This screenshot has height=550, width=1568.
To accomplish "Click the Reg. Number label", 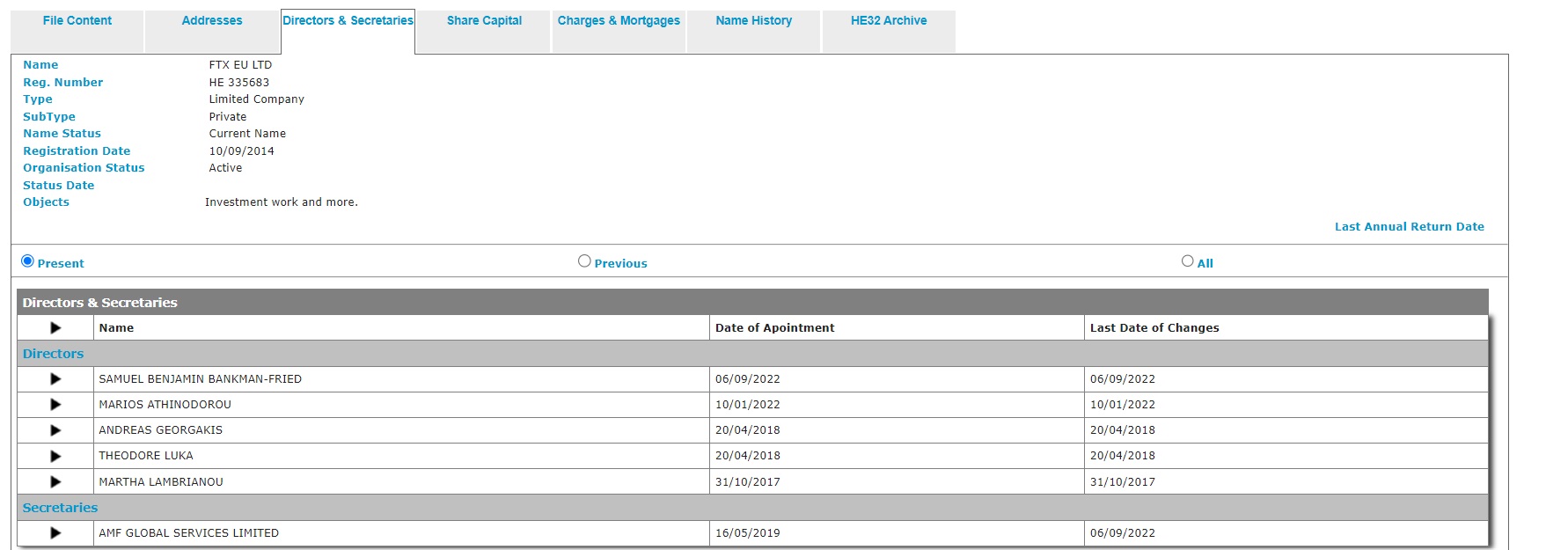I will (62, 83).
